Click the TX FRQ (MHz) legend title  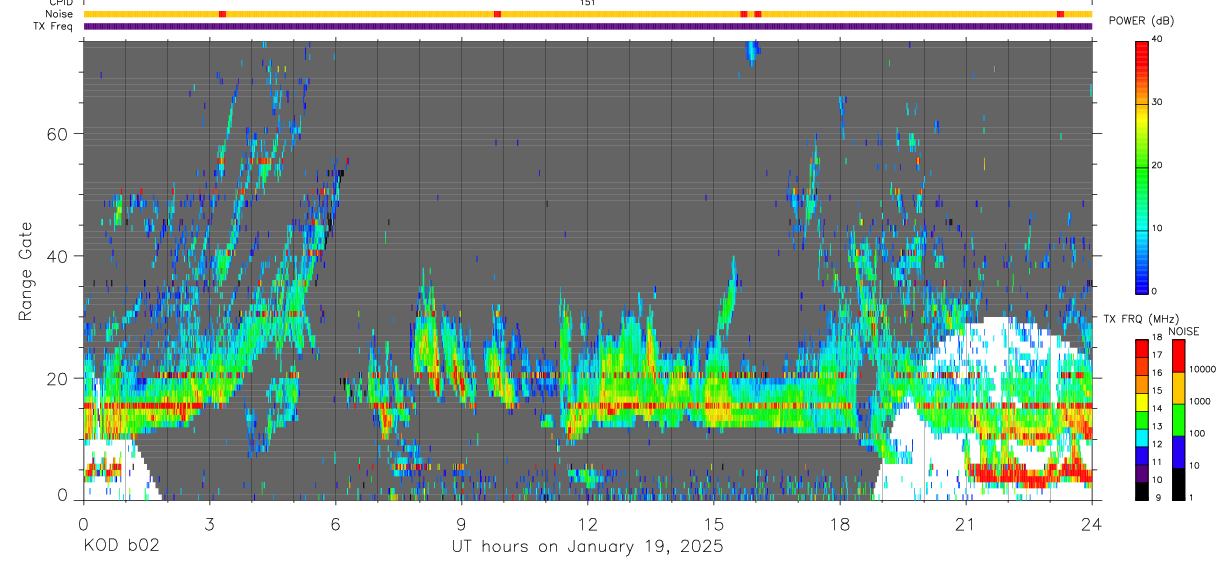tap(1136, 319)
